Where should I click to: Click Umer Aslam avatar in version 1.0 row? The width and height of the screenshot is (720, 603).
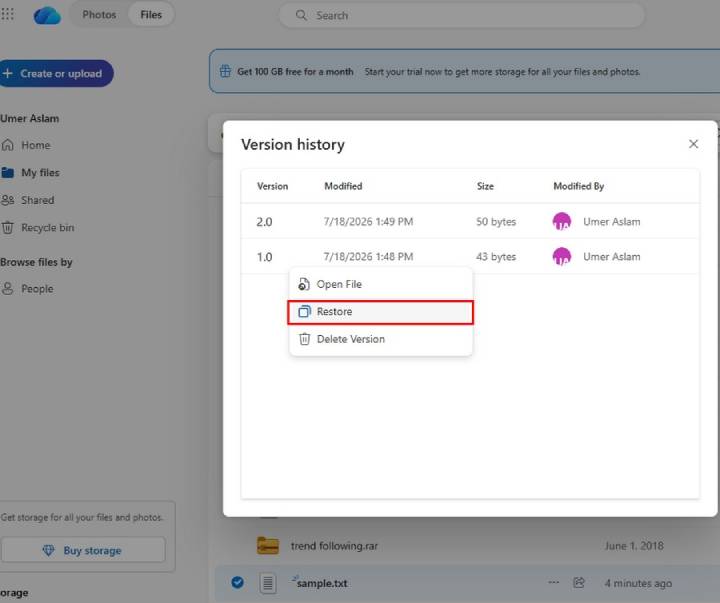click(x=562, y=256)
